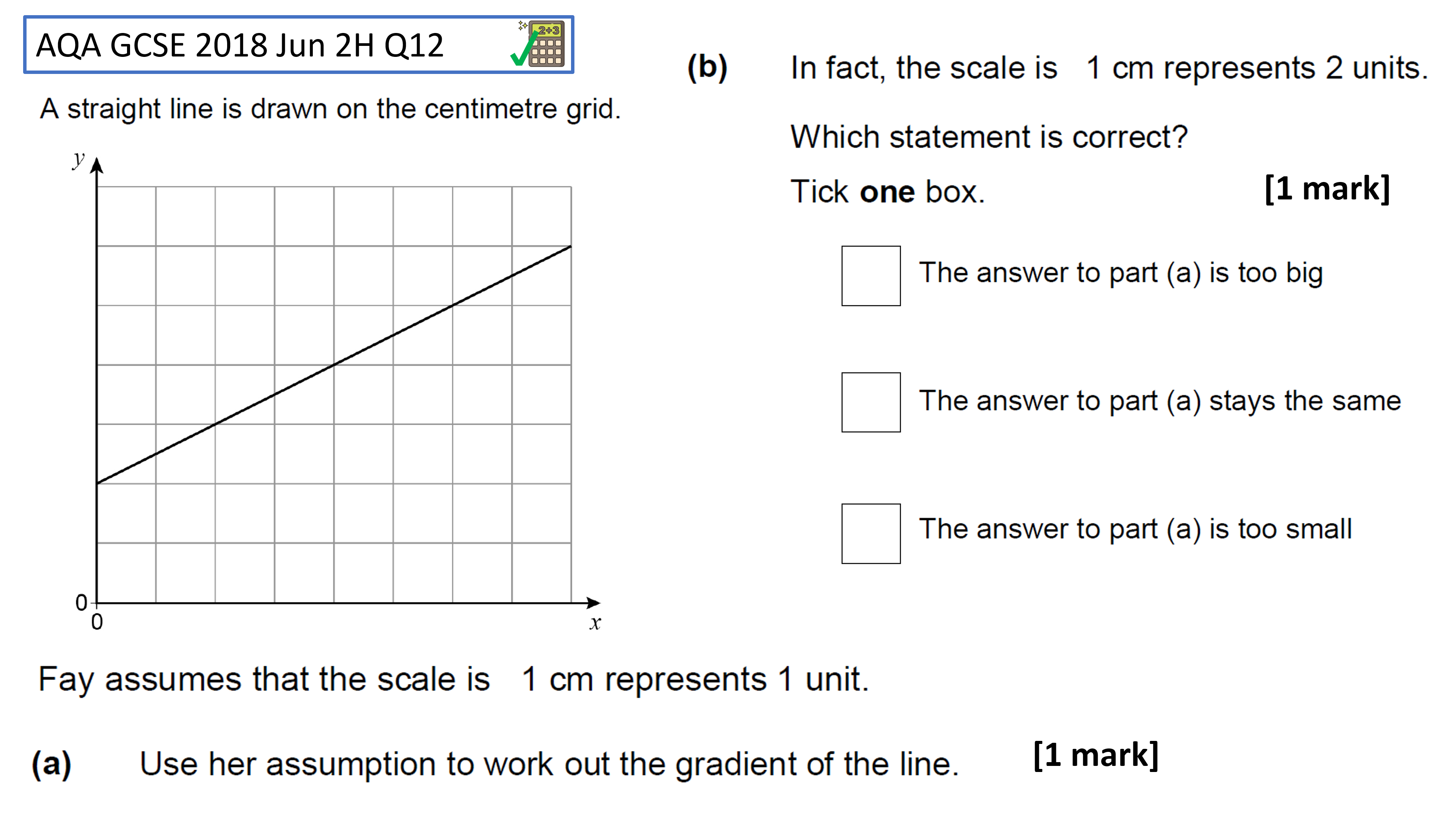The image size is (1456, 819).
Task: Select the part (b) label
Action: point(707,68)
